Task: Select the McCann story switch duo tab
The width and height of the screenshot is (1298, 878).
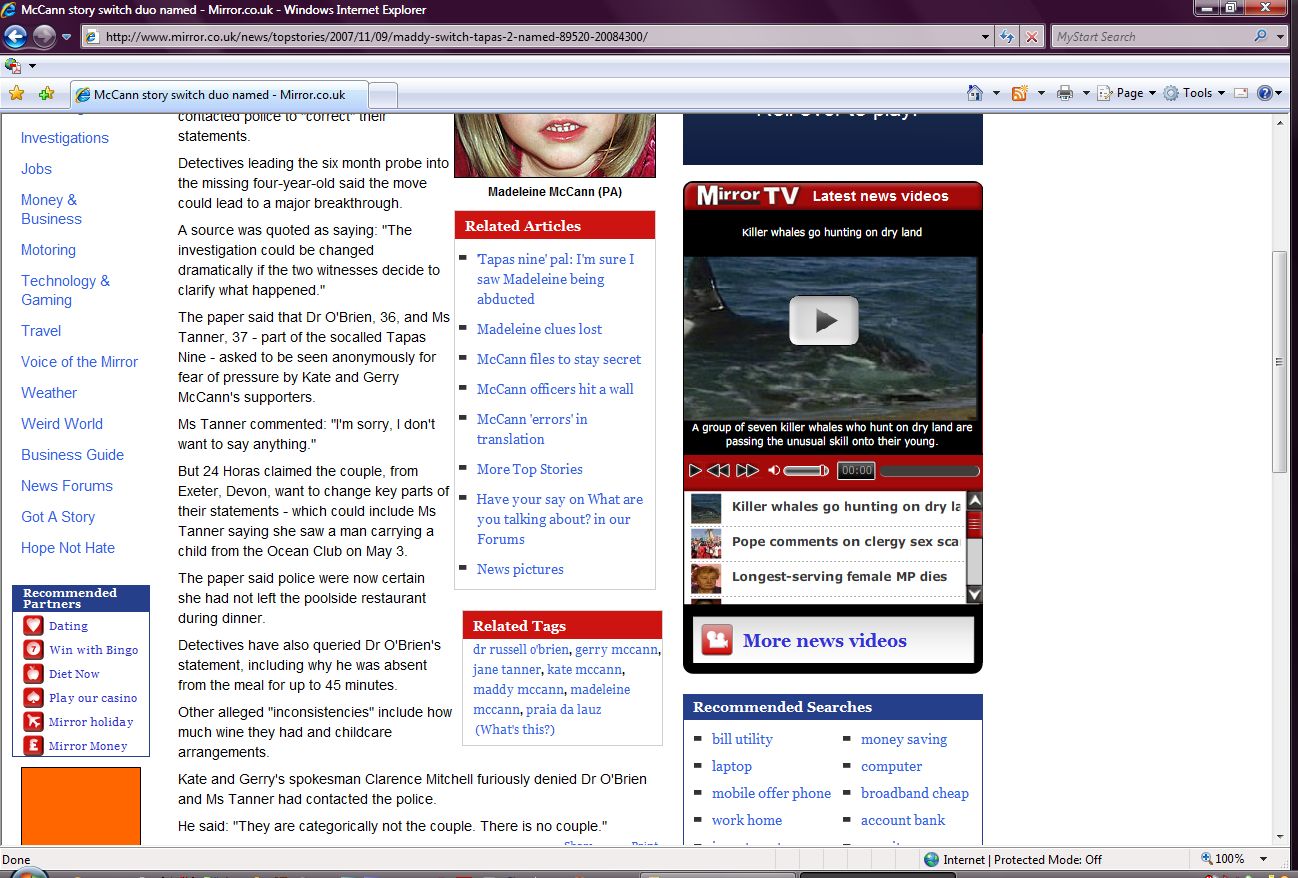Action: (218, 95)
